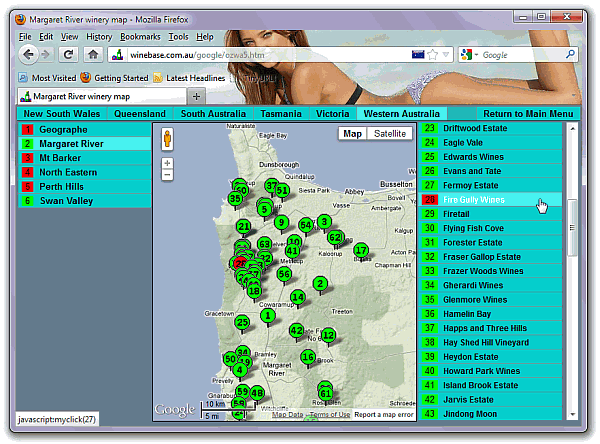This screenshot has width=600, height=444.
Task: Open the Getting Started bookmark
Action: [x=114, y=78]
